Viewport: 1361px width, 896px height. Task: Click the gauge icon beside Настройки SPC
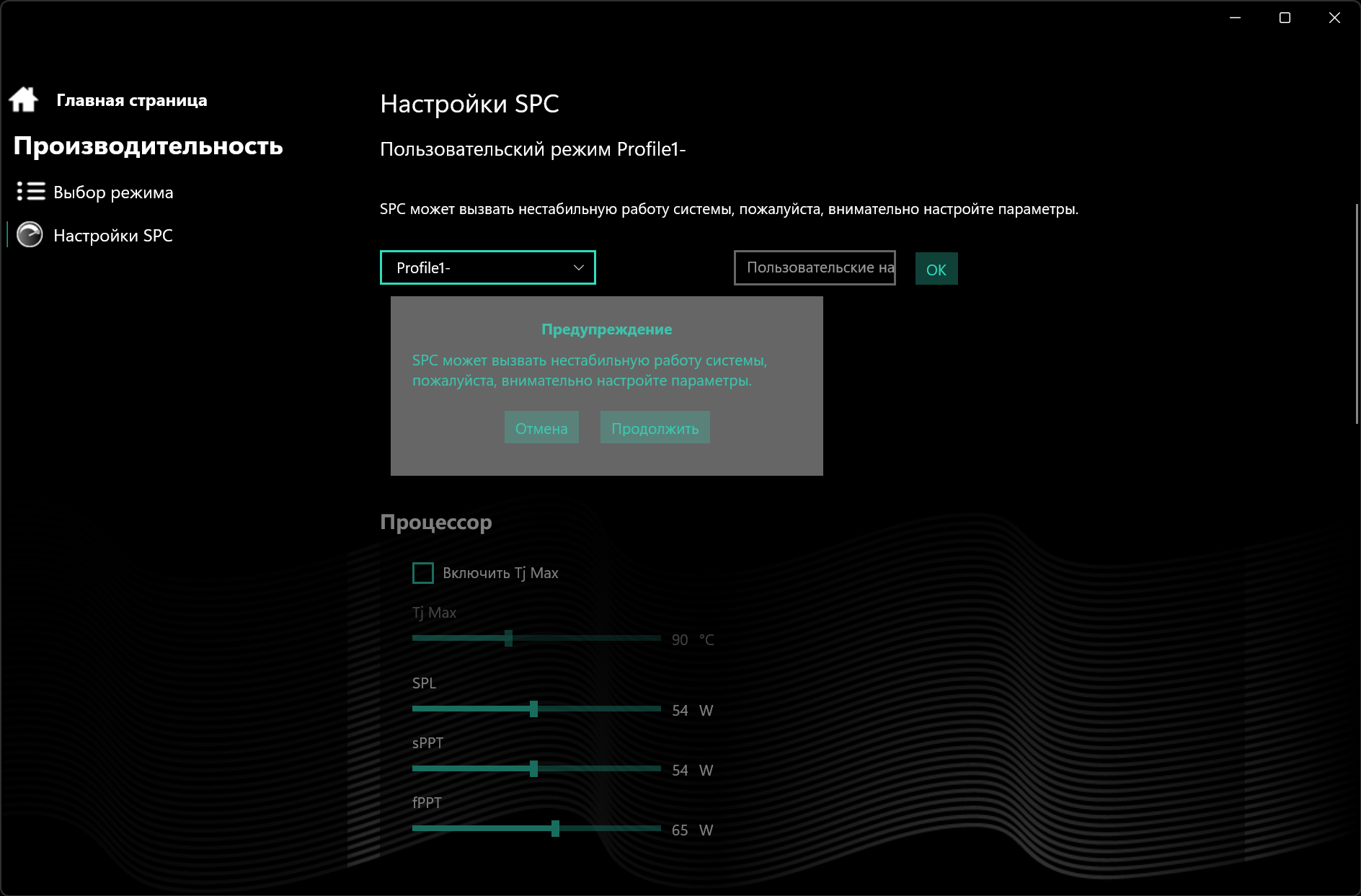coord(30,235)
